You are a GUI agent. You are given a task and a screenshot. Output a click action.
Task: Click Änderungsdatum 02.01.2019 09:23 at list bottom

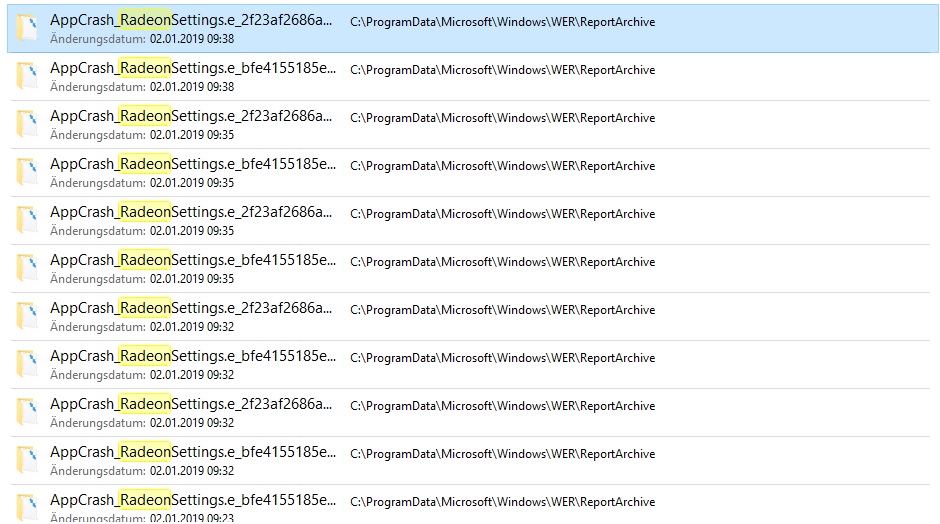coord(142,517)
